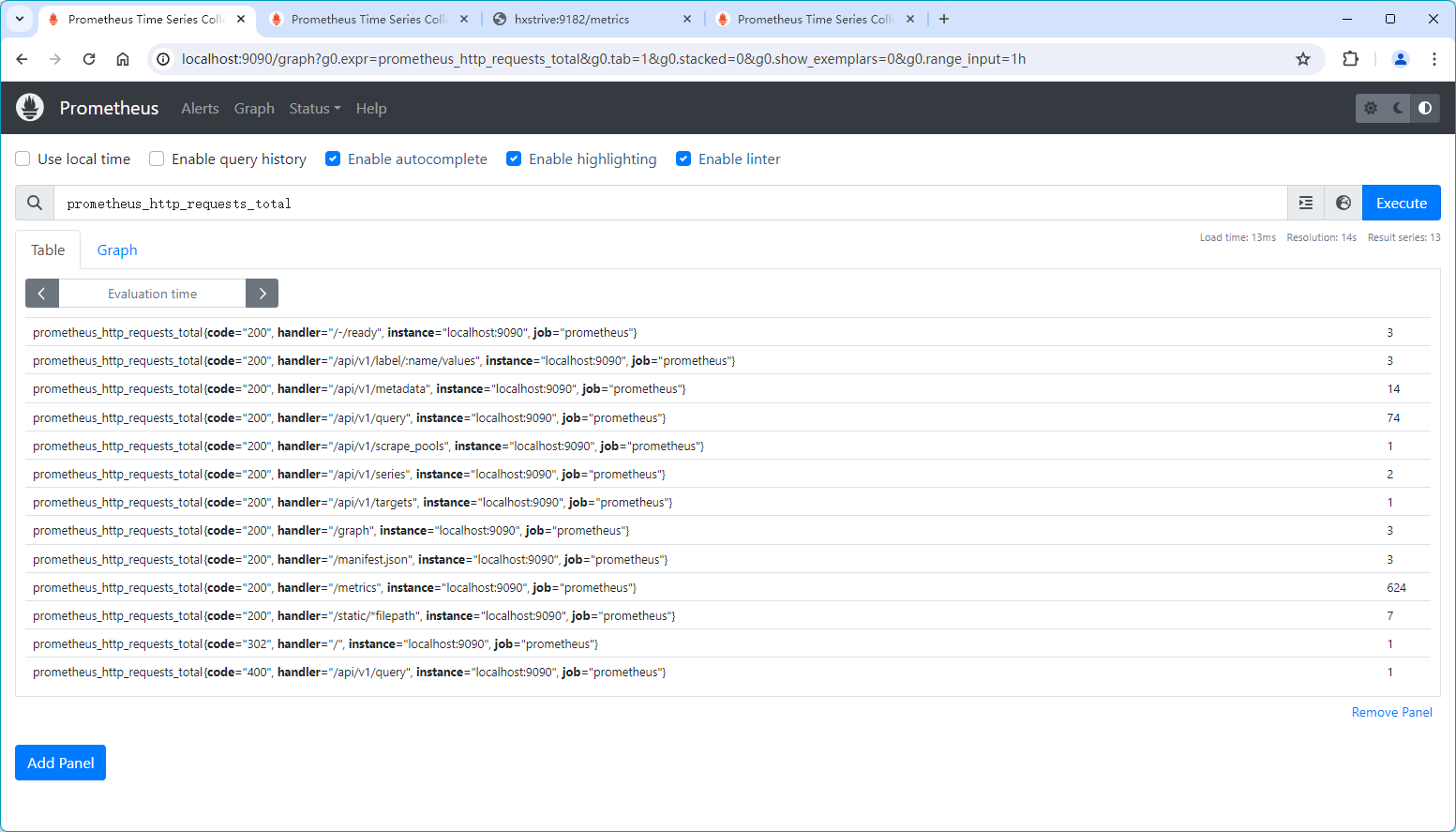Close the hxstrive:9182/metrics tab
The image size is (1456, 832).
pyautogui.click(x=687, y=19)
